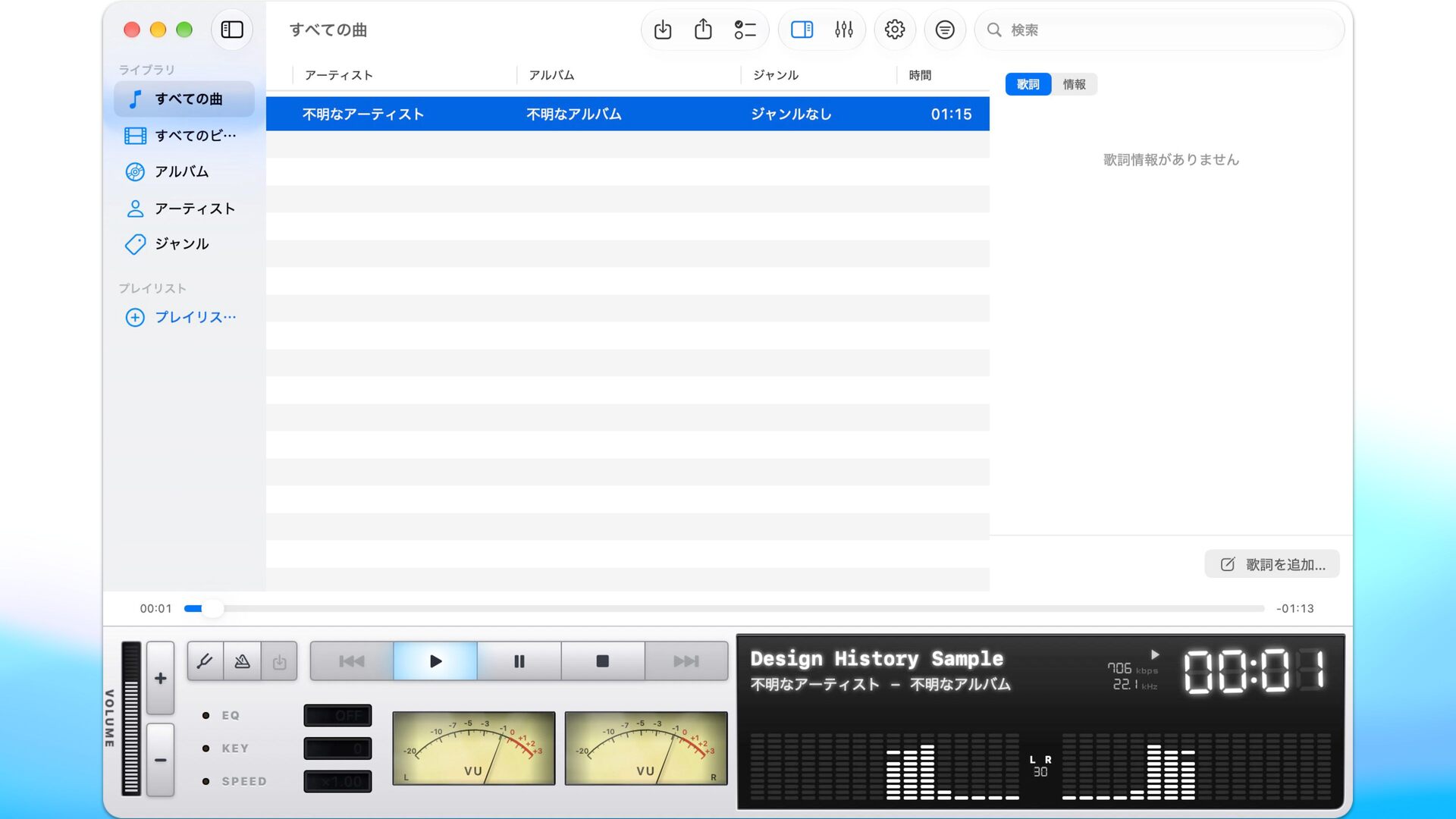Add a new playlist from sidebar
1456x819 pixels.
point(184,317)
